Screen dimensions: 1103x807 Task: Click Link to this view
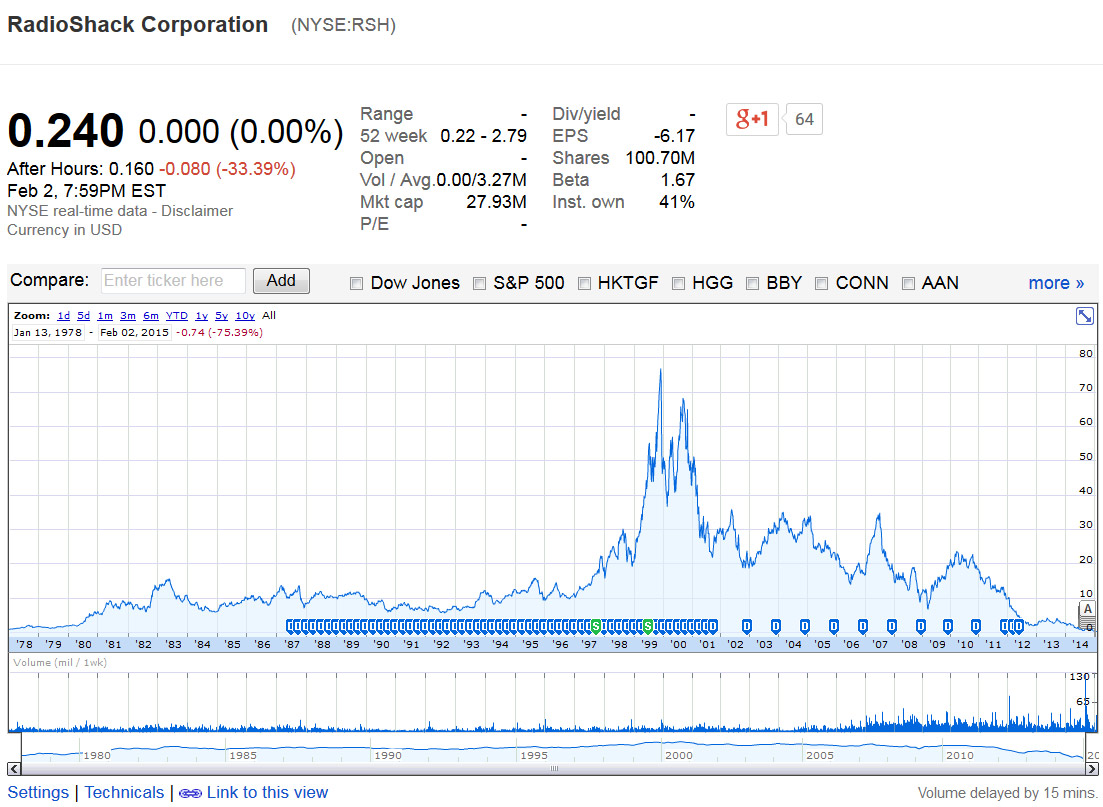[x=267, y=793]
